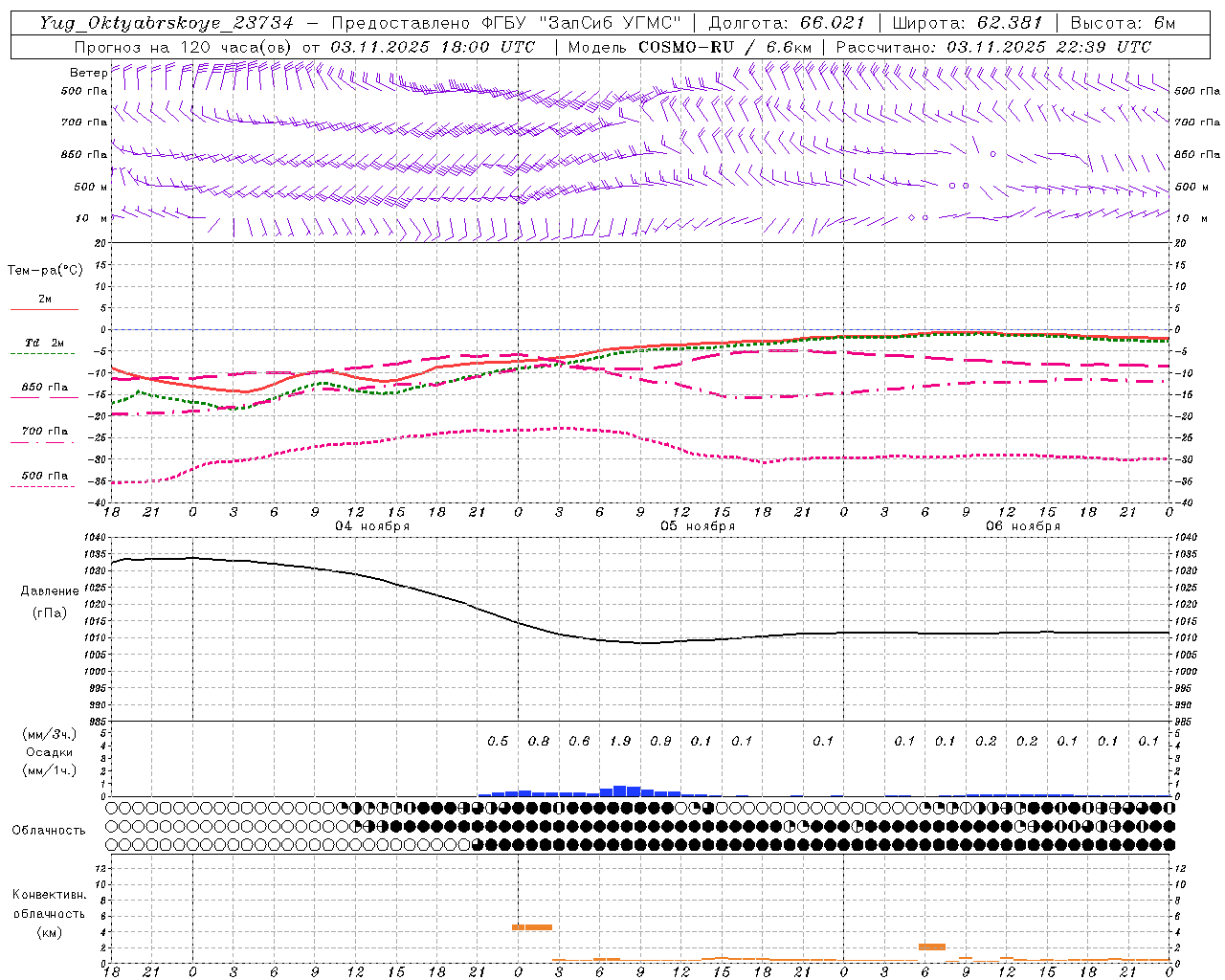Click the station title Yug_Oktyabrskoye_23734
This screenshot has width=1225, height=980.
(x=167, y=23)
